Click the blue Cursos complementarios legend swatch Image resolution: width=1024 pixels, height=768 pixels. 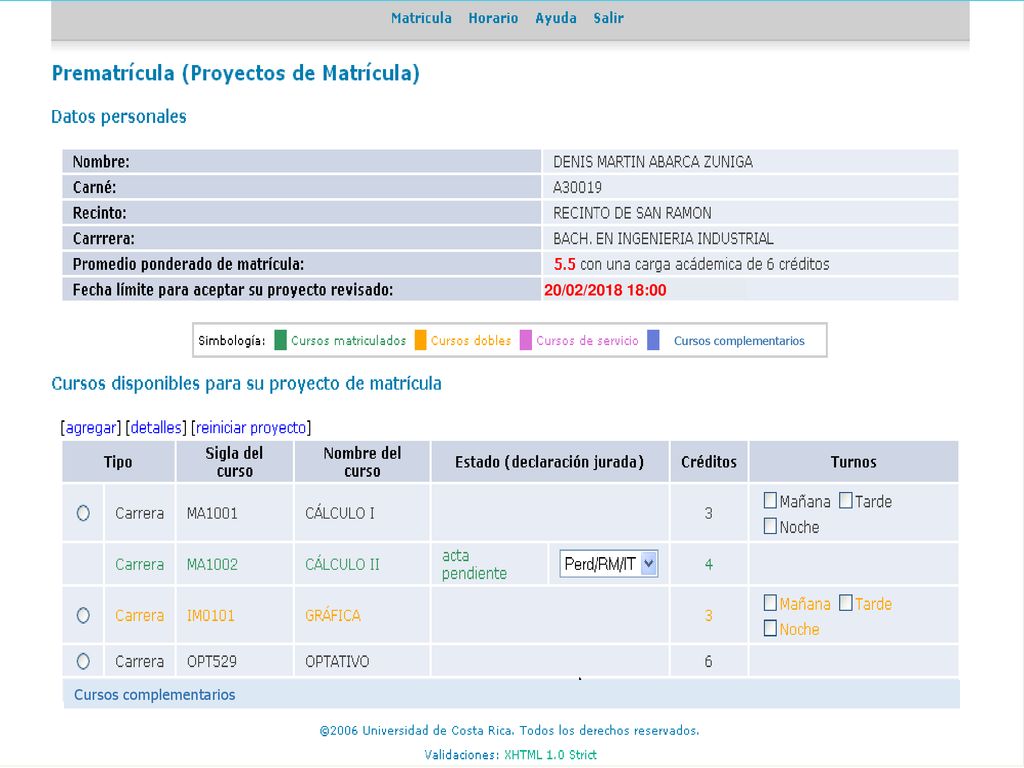coord(653,340)
